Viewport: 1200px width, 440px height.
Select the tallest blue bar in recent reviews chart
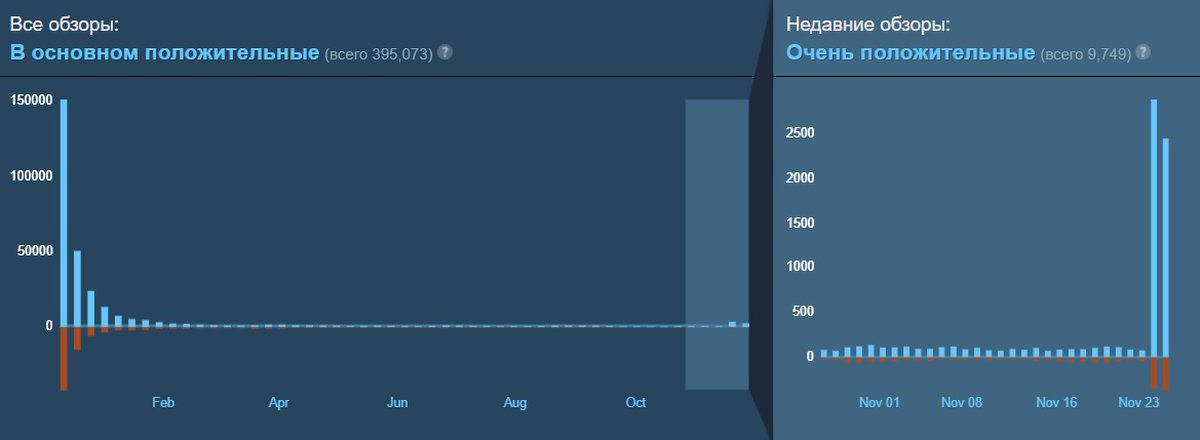click(1154, 228)
